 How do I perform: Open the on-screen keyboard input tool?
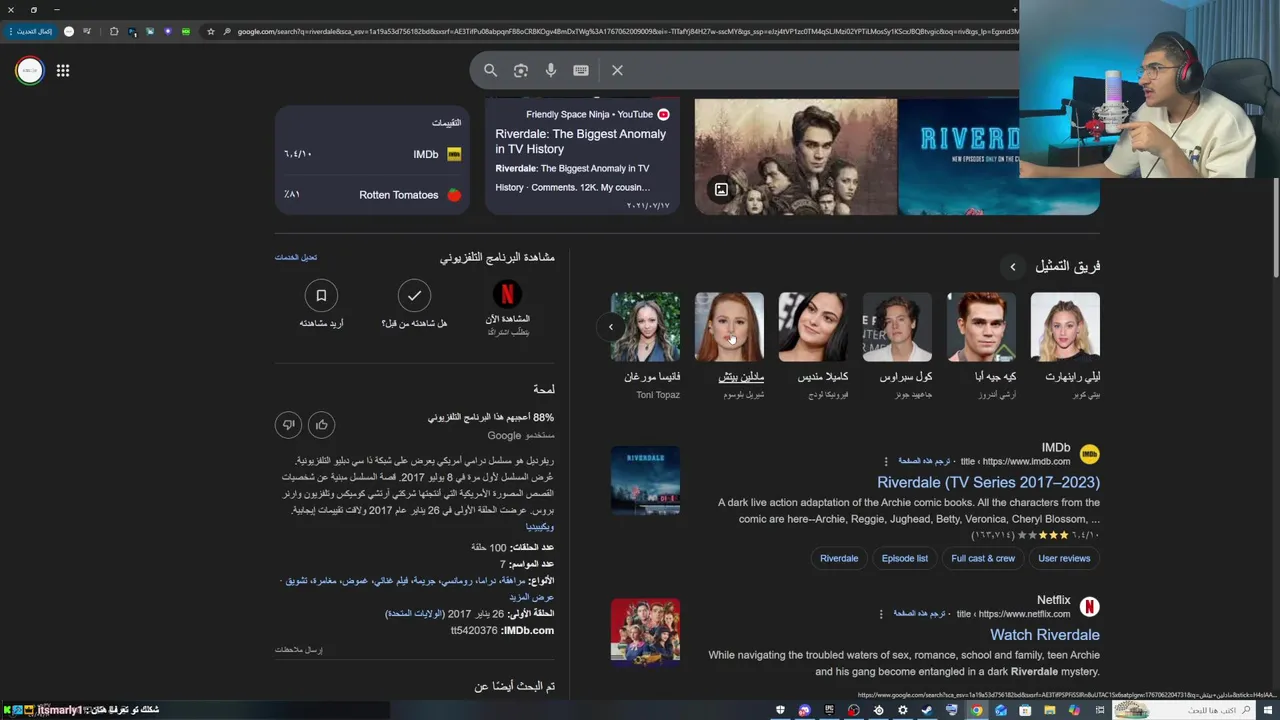tap(581, 70)
